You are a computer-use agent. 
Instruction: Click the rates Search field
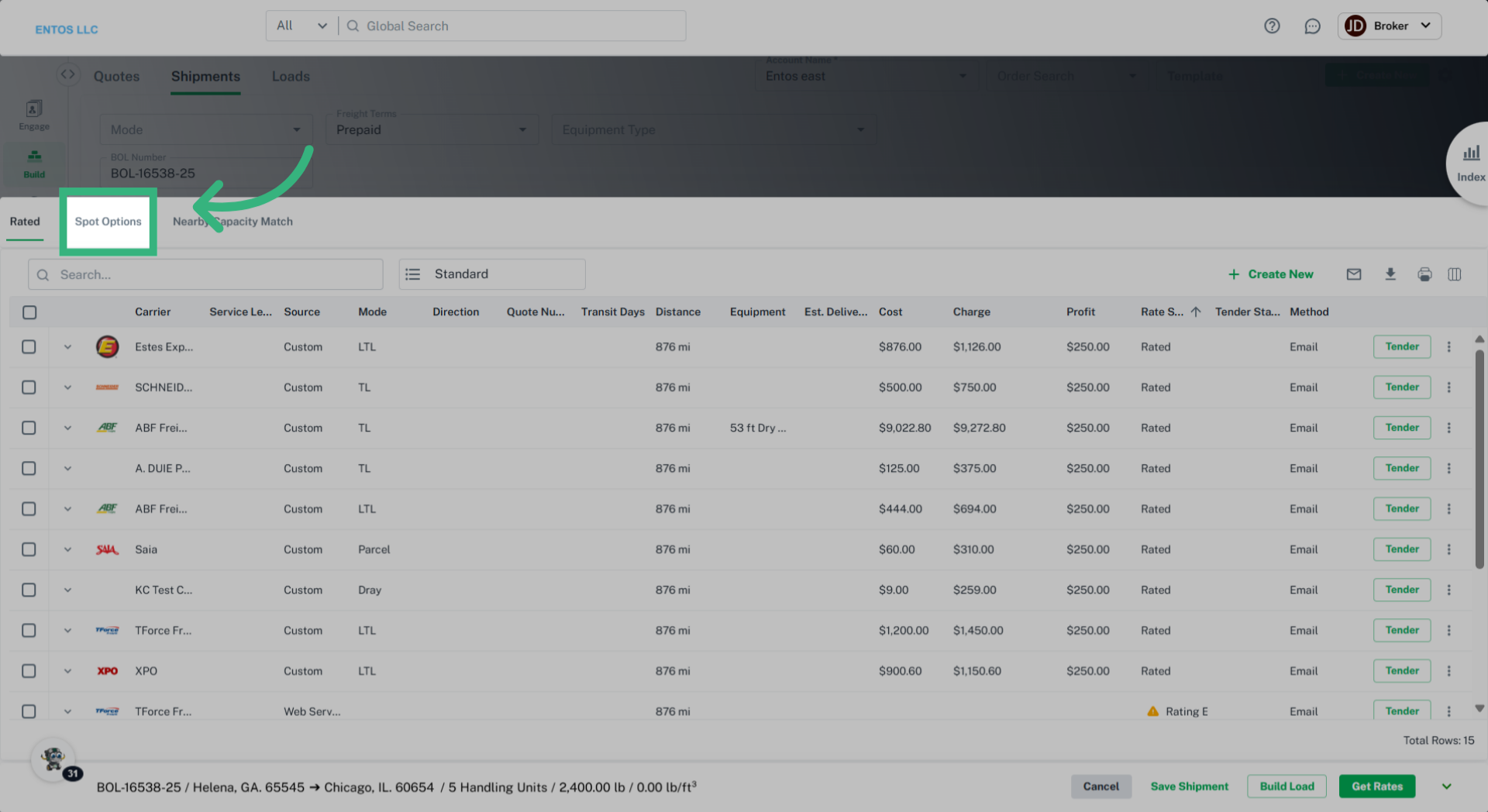point(205,275)
